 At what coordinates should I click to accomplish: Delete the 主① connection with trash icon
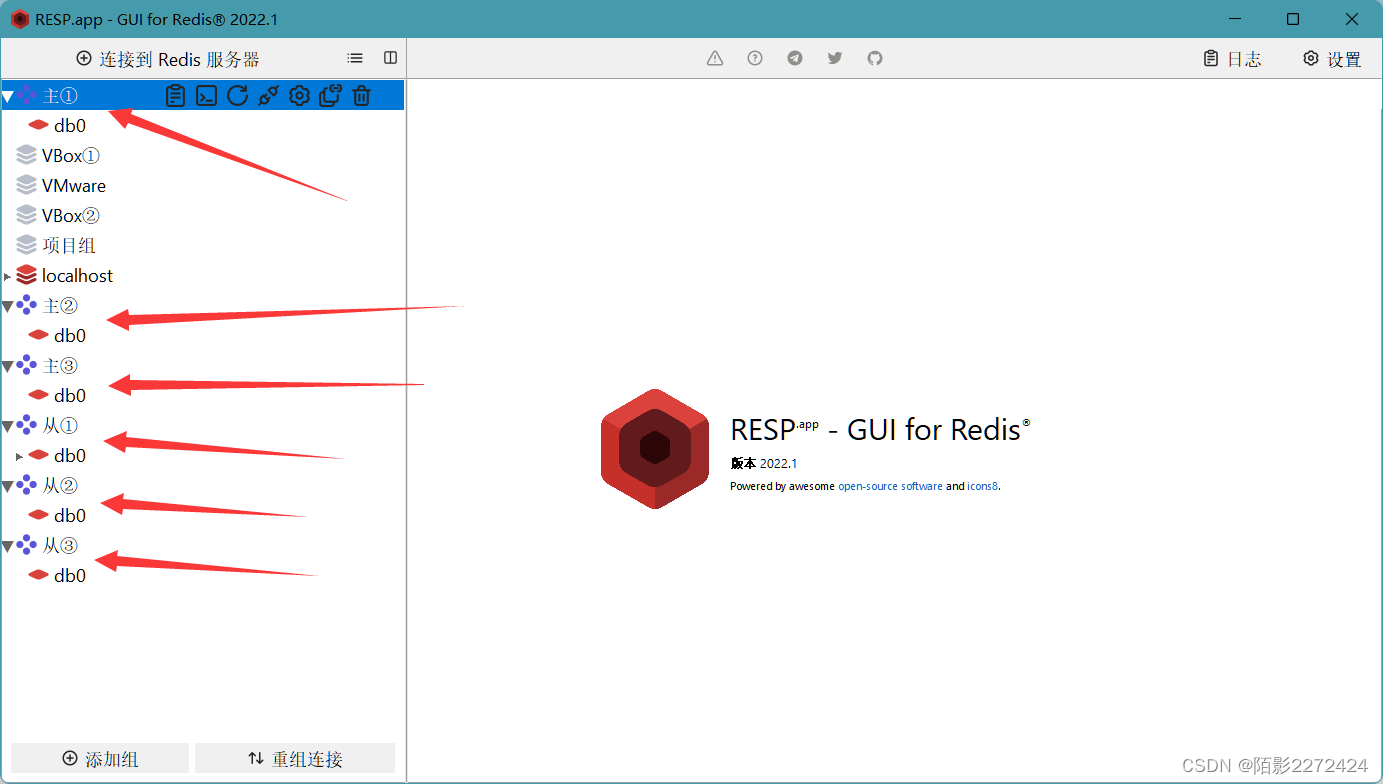[x=362, y=96]
